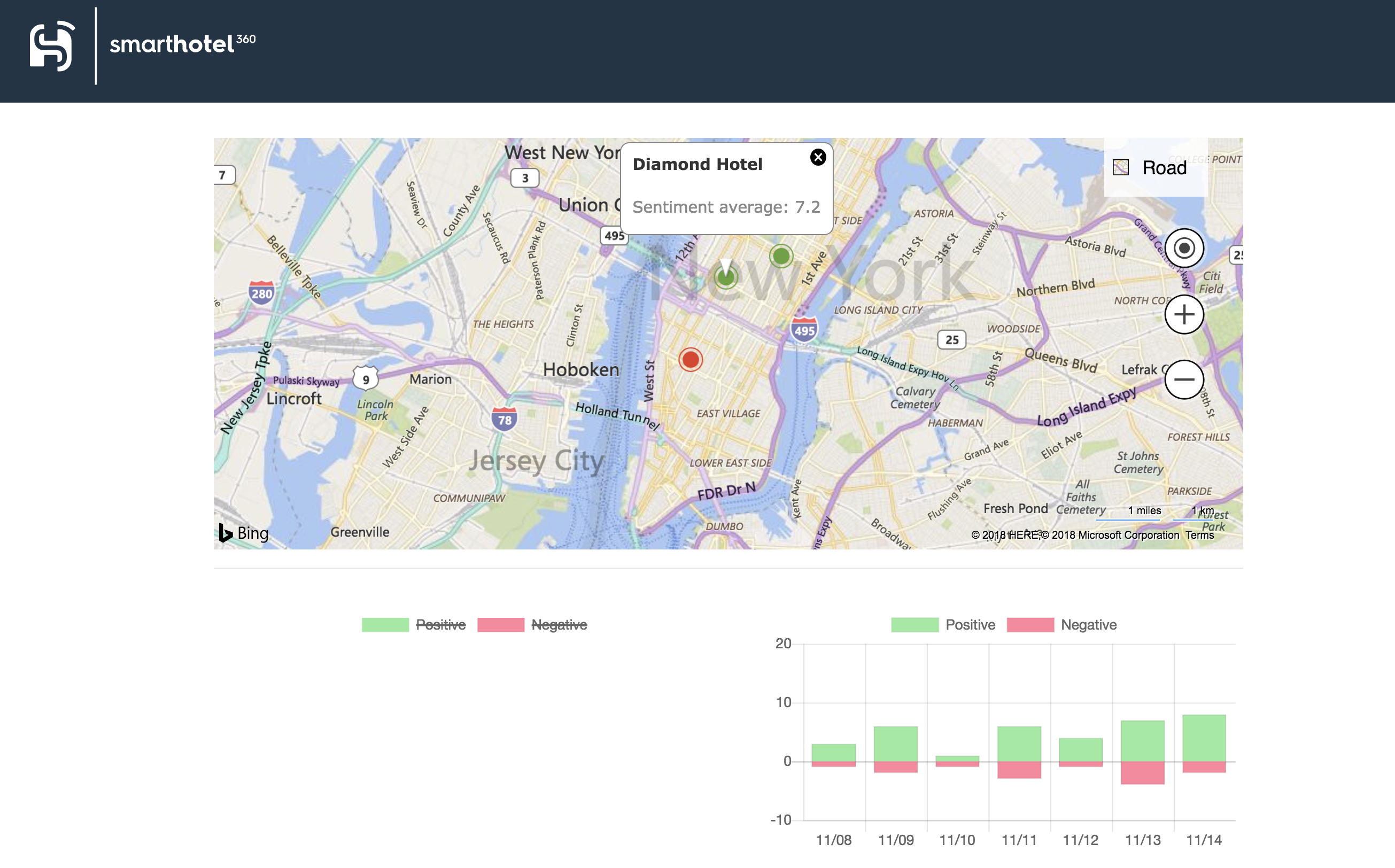Viewport: 1395px width, 868px height.
Task: Select the red hotel pin on map
Action: [x=690, y=360]
